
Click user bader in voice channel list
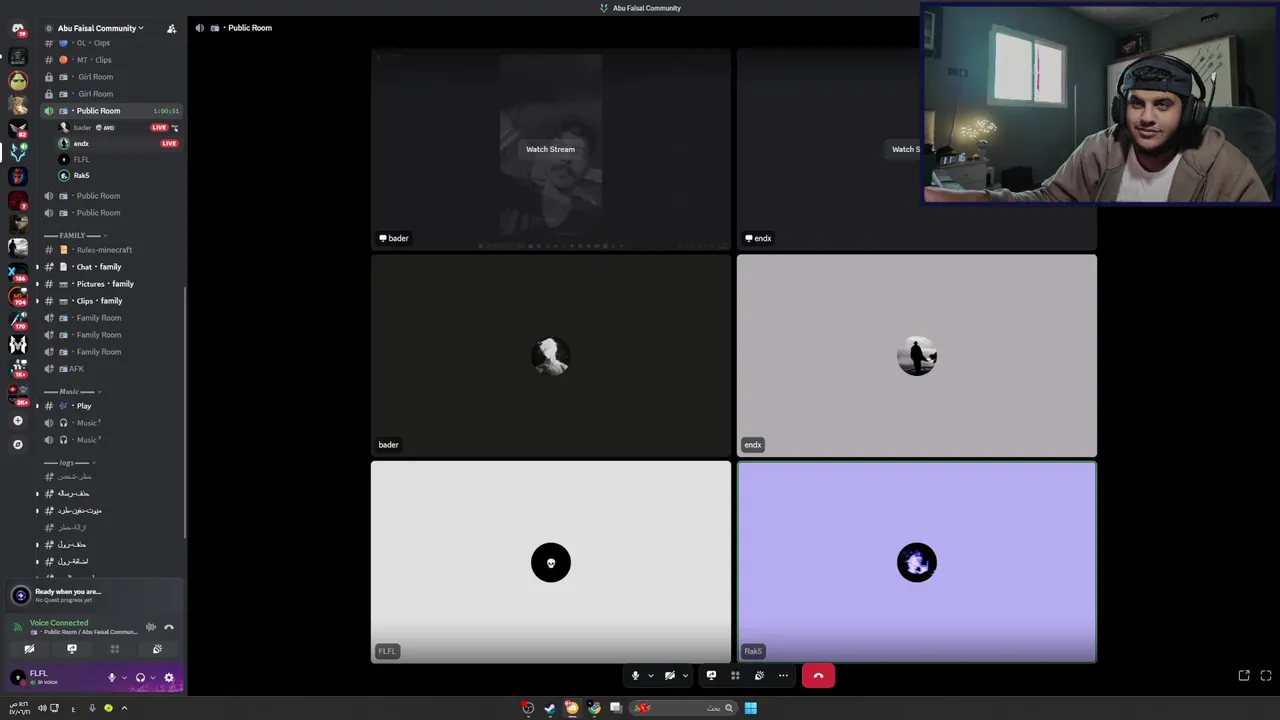click(118, 127)
